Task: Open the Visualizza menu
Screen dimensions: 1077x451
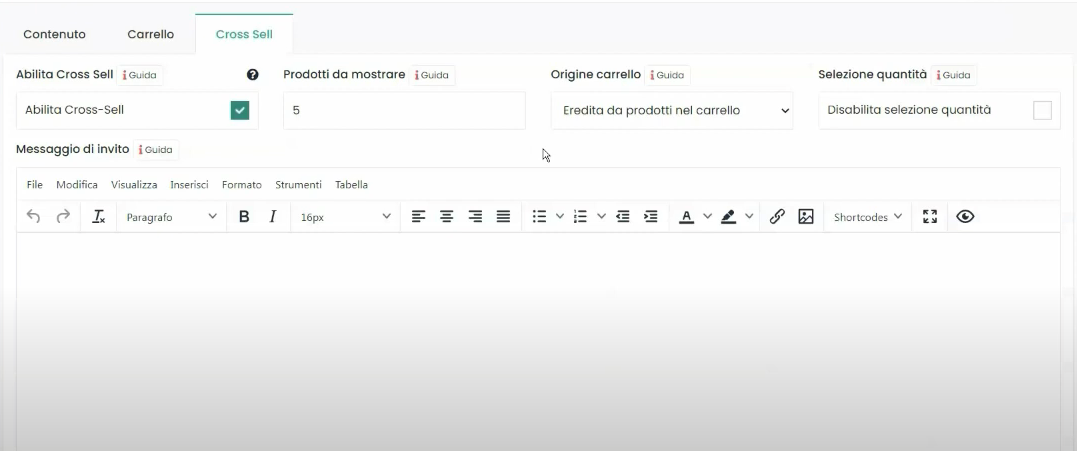Action: (134, 185)
